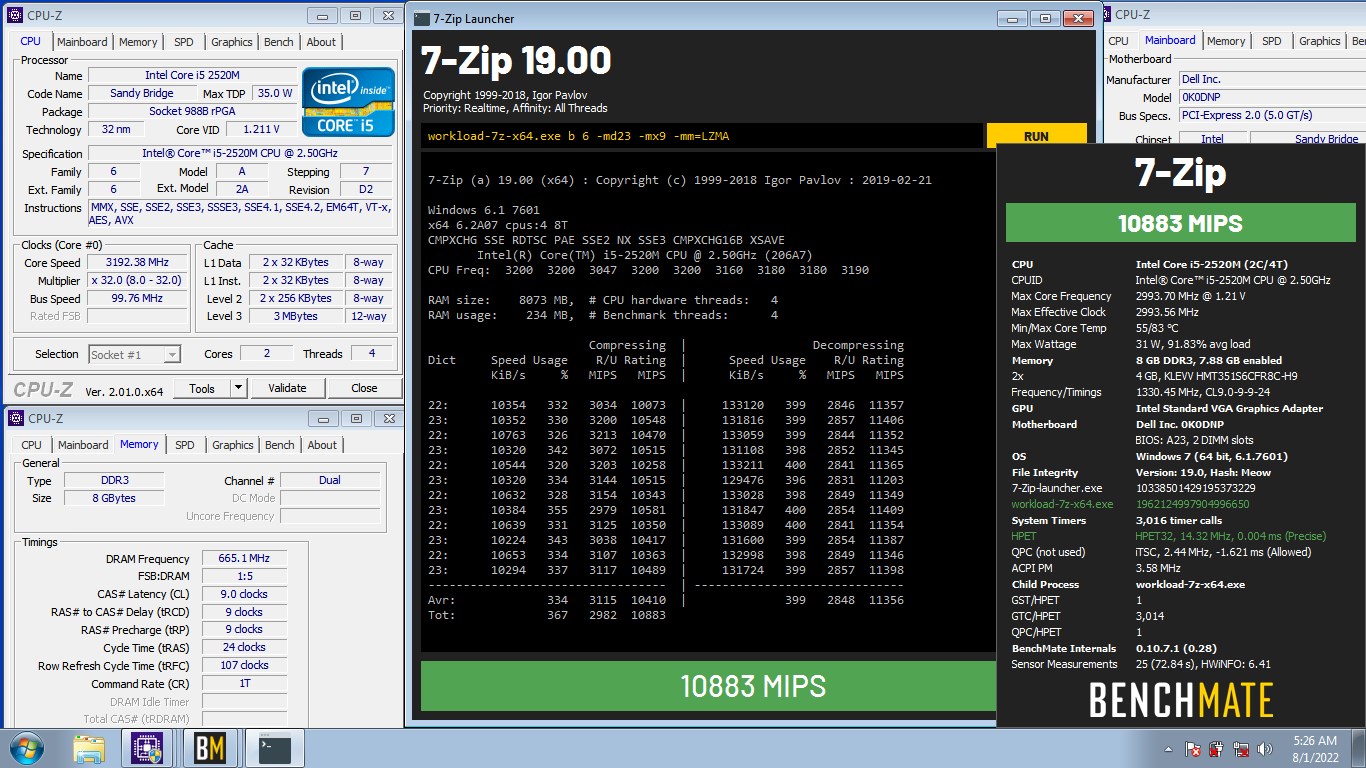
Task: Open the Windows Start menu orb
Action: pyautogui.click(x=25, y=748)
